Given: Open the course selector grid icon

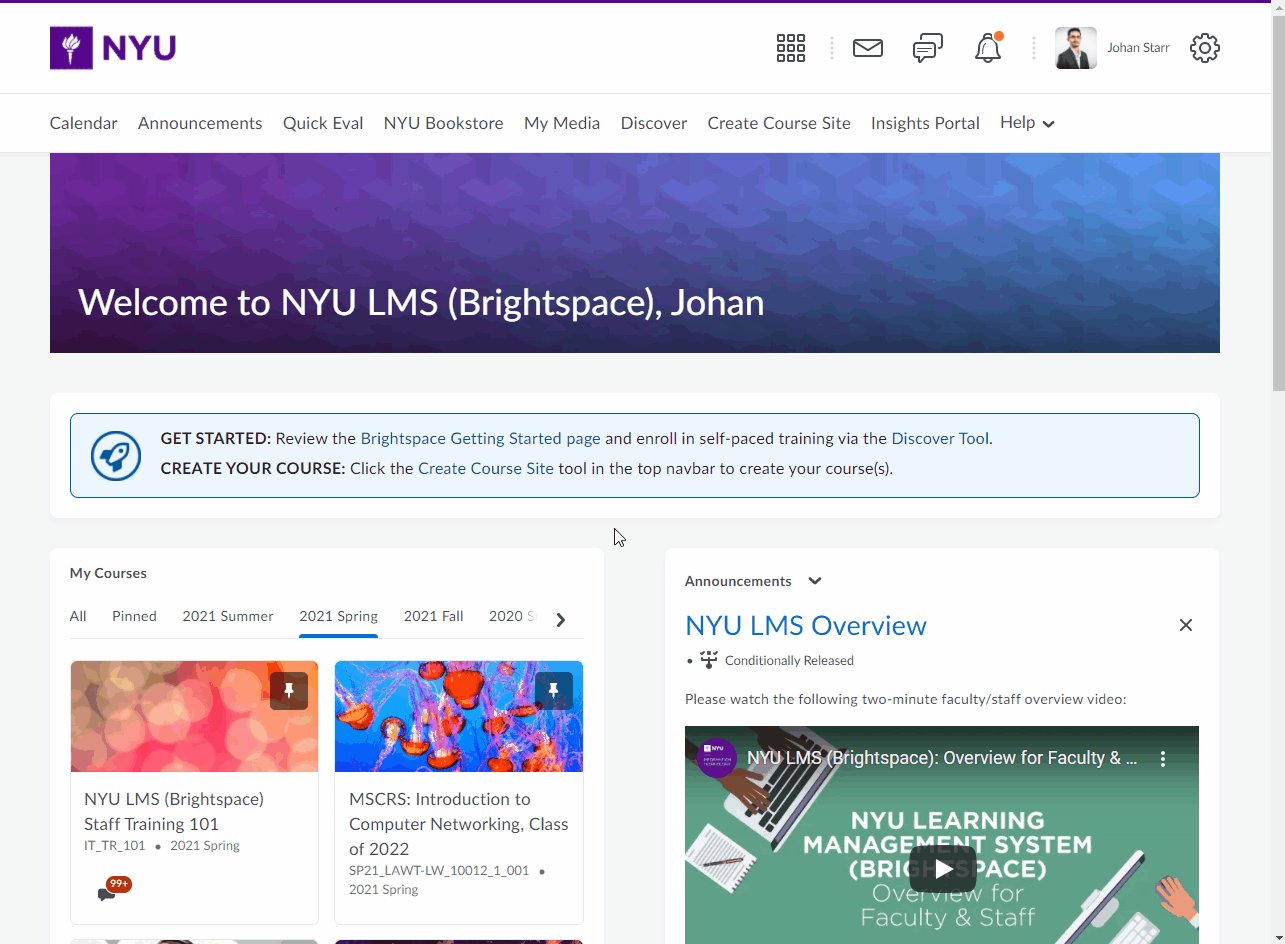Looking at the screenshot, I should 791,48.
